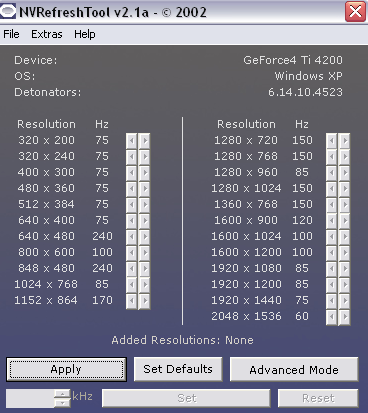Open the Extras menu
The height and width of the screenshot is (413, 368).
point(47,34)
